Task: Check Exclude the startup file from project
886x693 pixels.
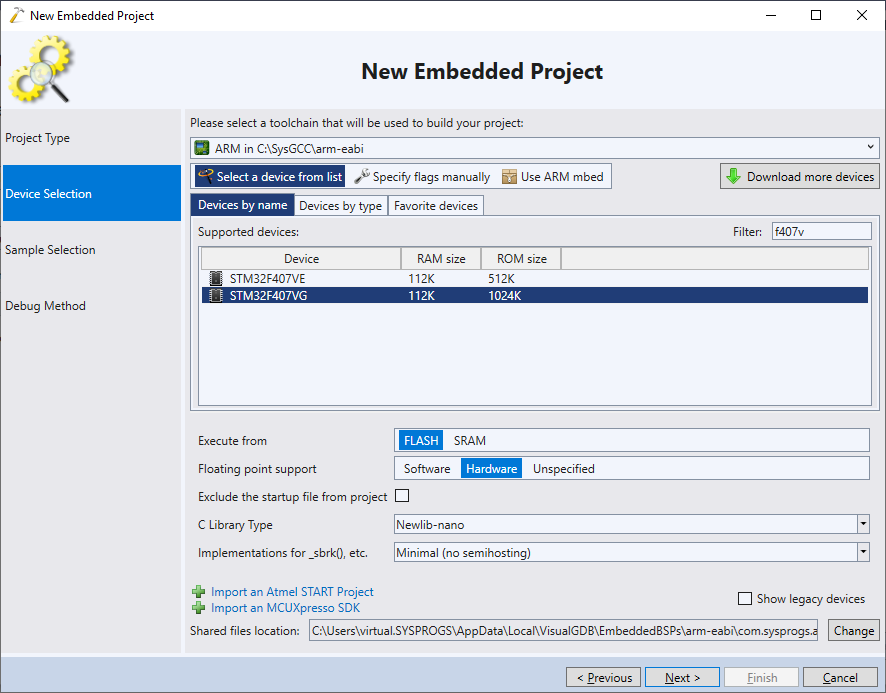Action: pos(402,496)
